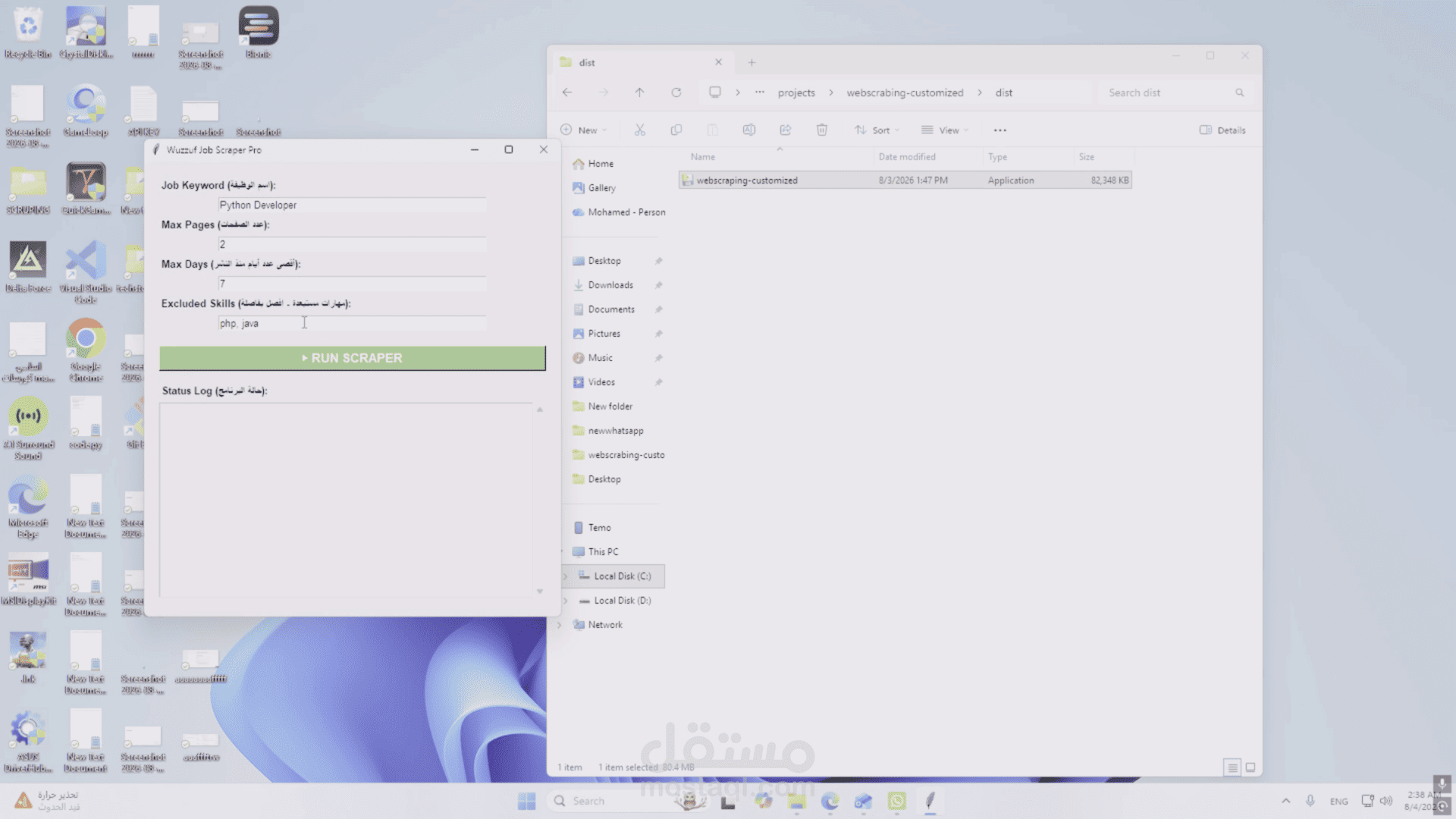Toggle the Details pane

point(1222,130)
